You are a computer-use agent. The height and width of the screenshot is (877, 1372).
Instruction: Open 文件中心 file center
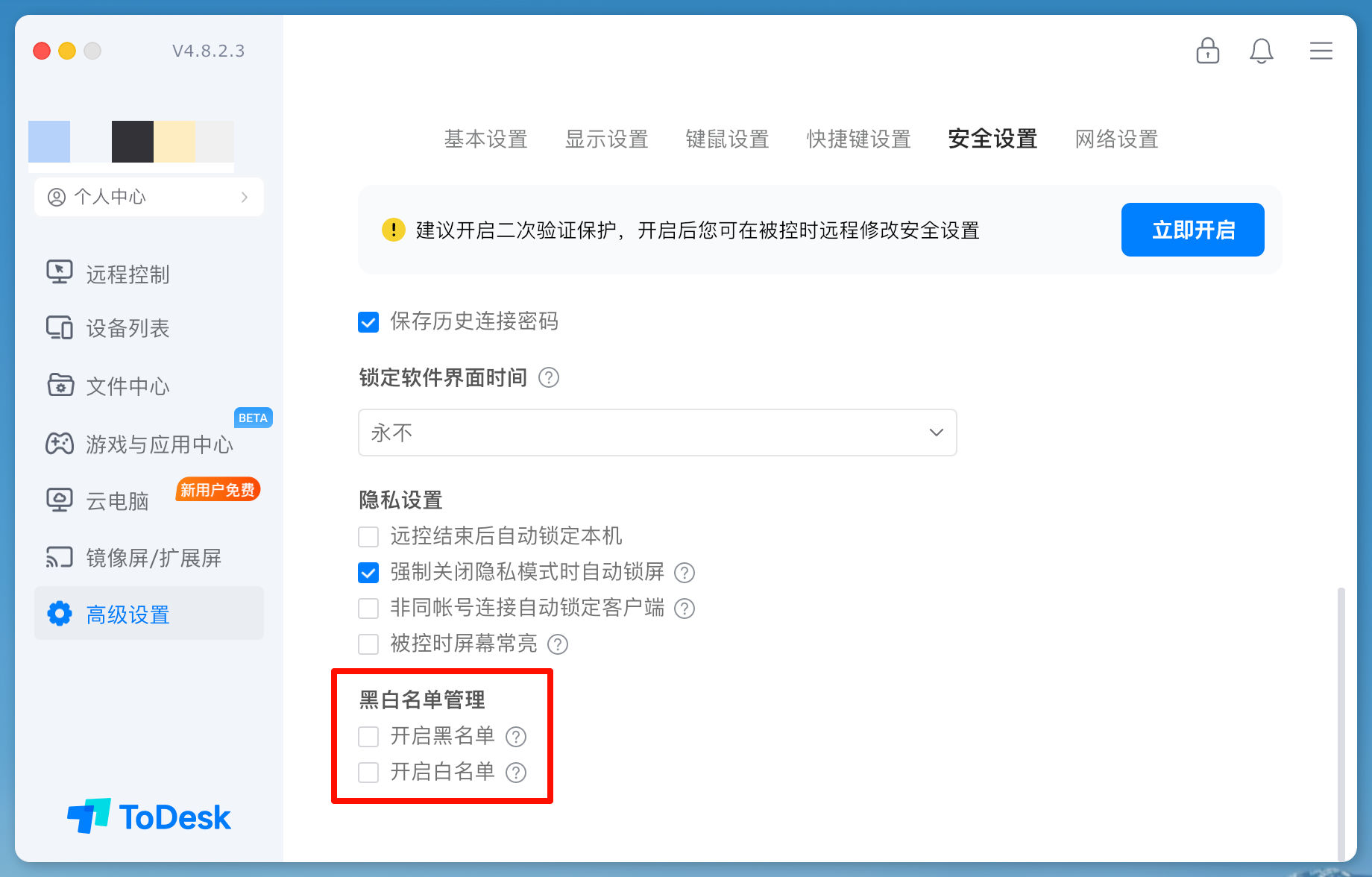(127, 386)
